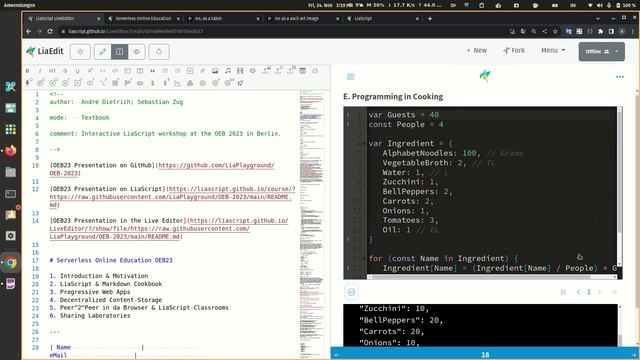The width and height of the screenshot is (640, 360).
Task: Toggle light/dark theme sun button
Action: (80, 52)
